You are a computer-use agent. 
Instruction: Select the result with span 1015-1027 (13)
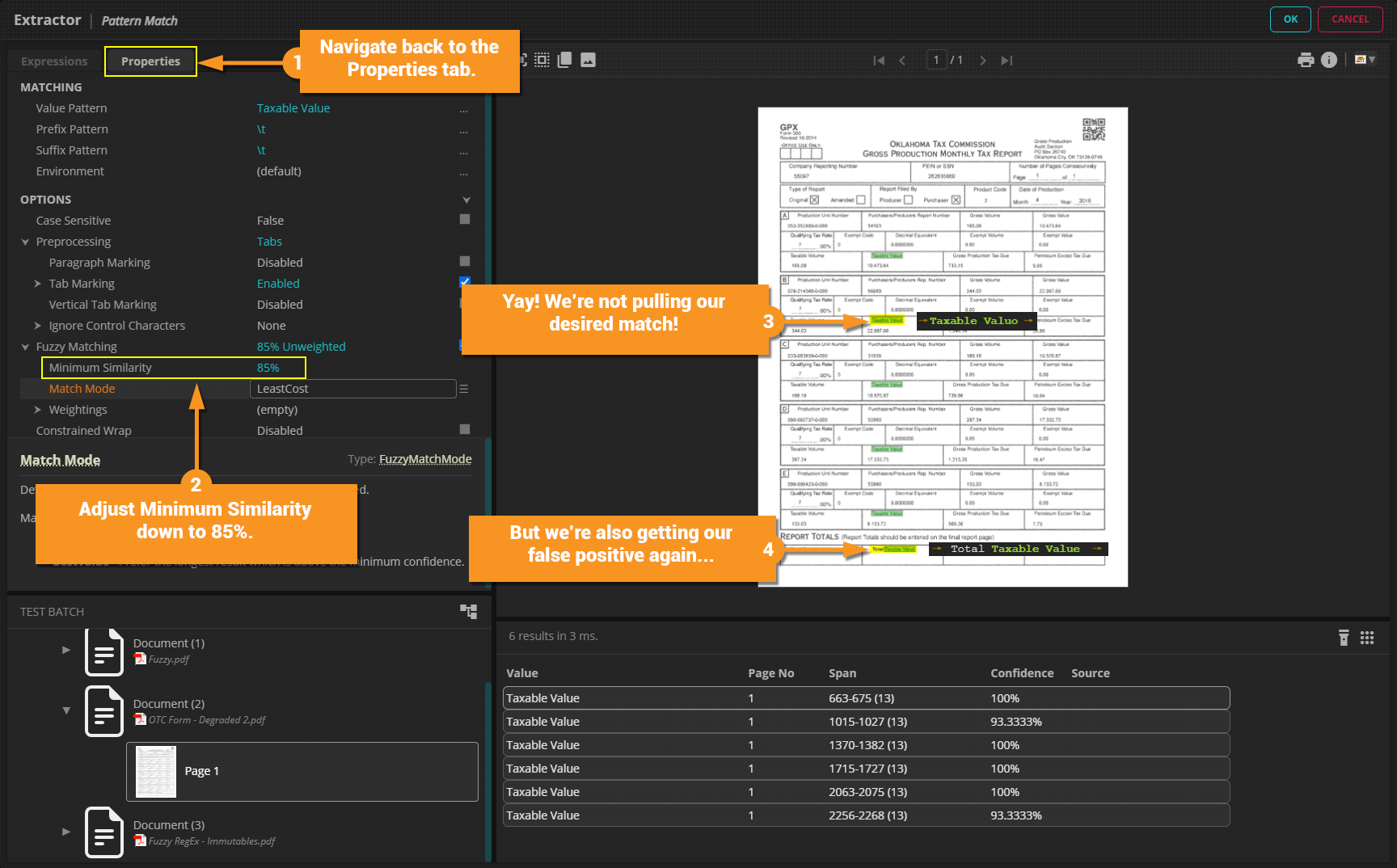click(x=866, y=722)
